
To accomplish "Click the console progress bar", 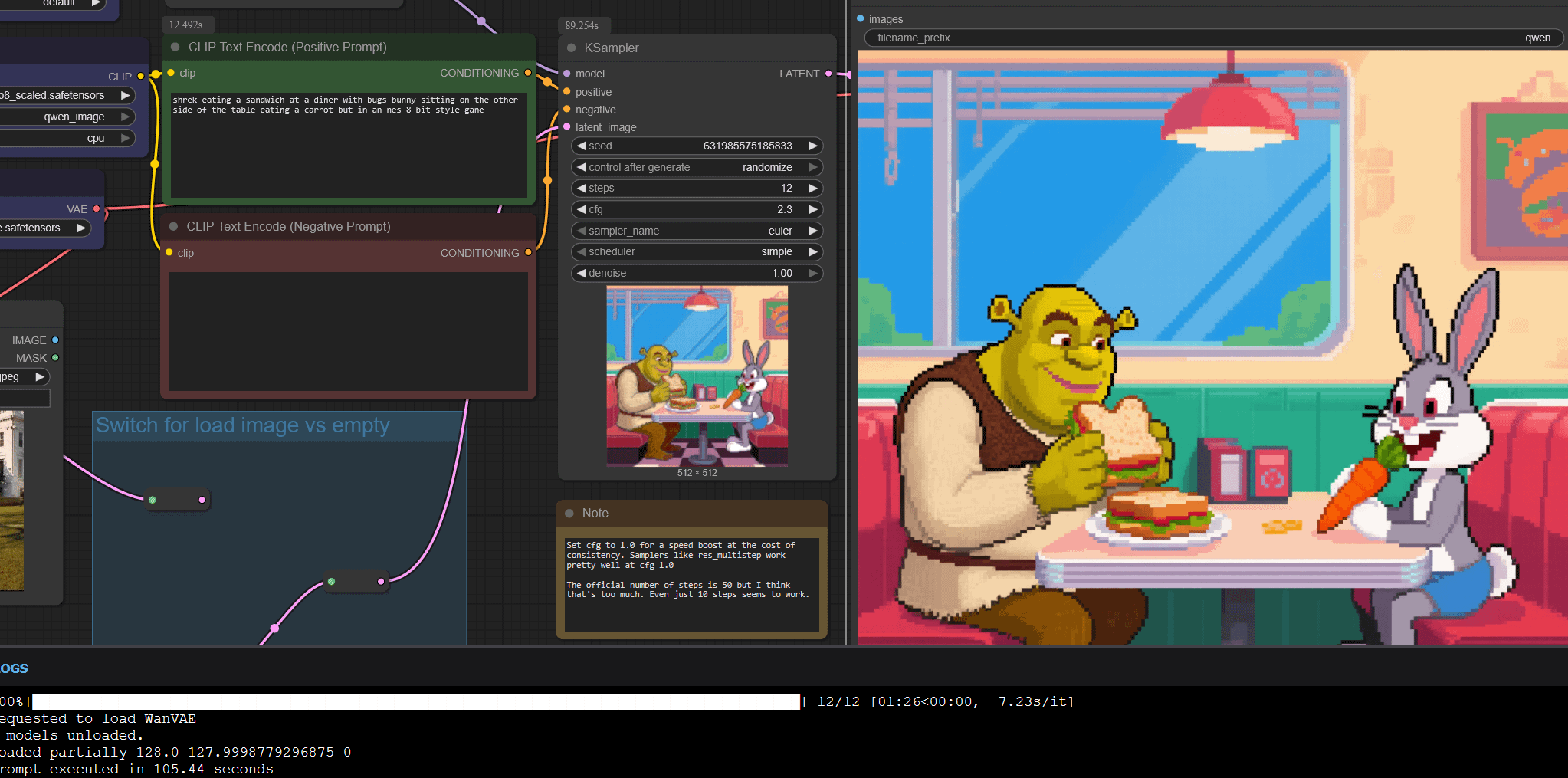I will pos(416,701).
